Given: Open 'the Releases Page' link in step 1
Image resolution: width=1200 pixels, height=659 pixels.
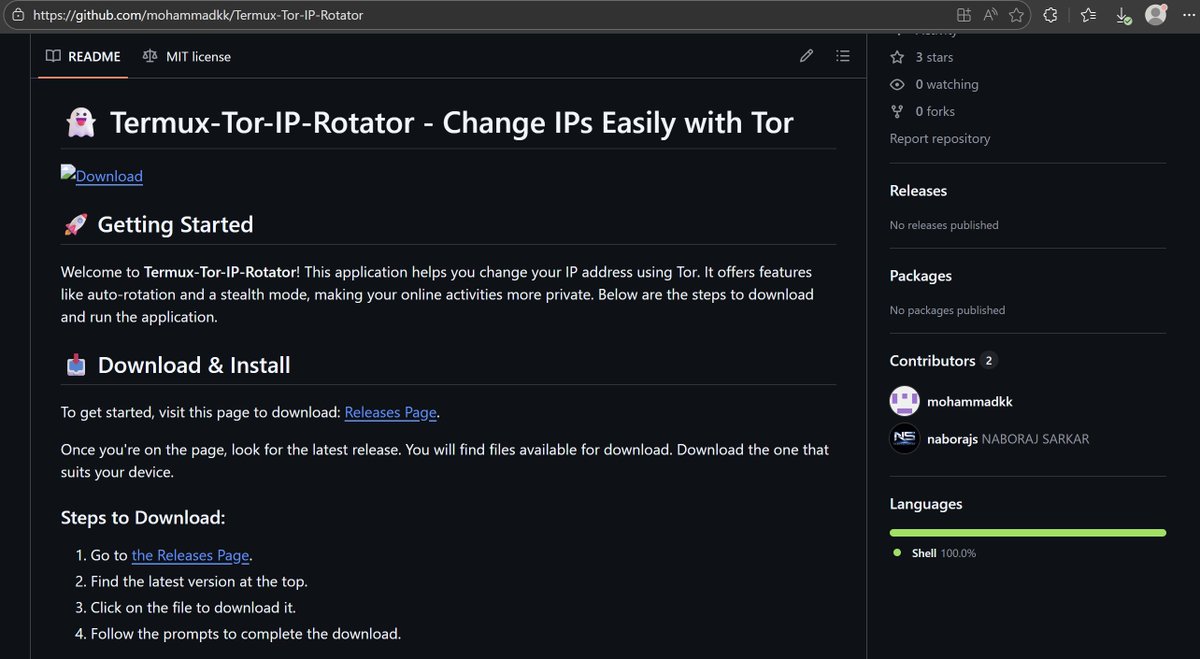Looking at the screenshot, I should 191,555.
